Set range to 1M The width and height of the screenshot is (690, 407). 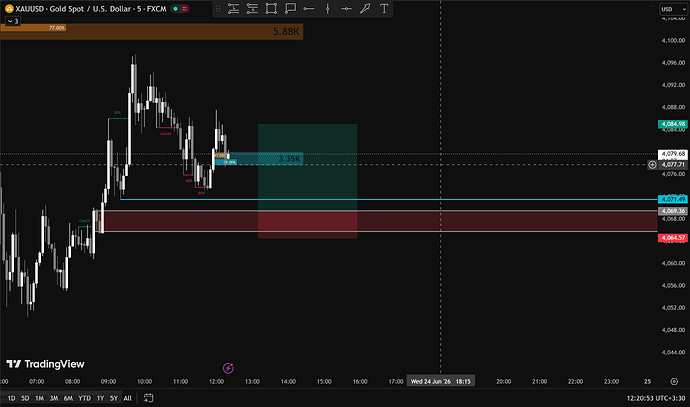coord(39,398)
